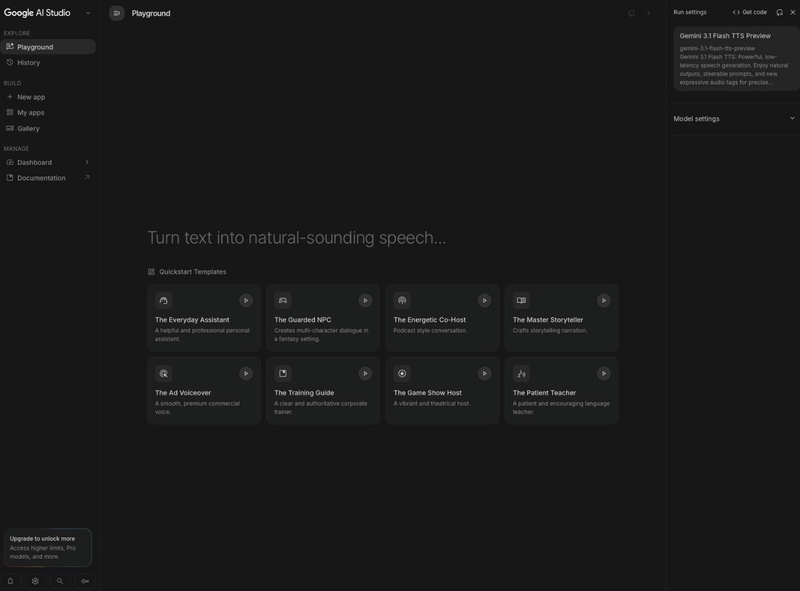The width and height of the screenshot is (800, 591).
Task: Select The Master Storyteller template title
Action: coord(547,319)
